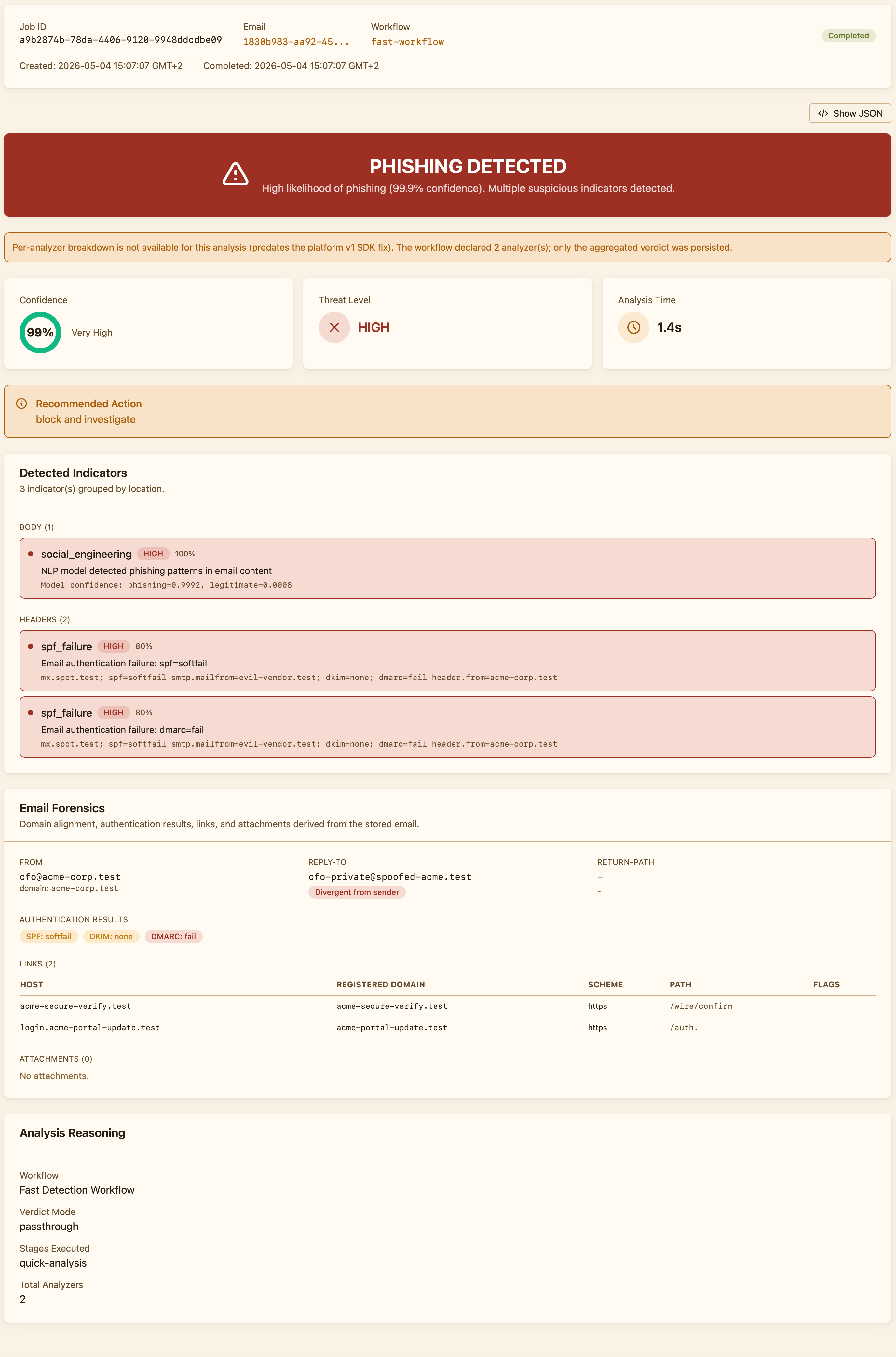Viewport: 896px width, 1357px height.
Task: Click registered domain acme-portal-update.test
Action: coord(392,1028)
